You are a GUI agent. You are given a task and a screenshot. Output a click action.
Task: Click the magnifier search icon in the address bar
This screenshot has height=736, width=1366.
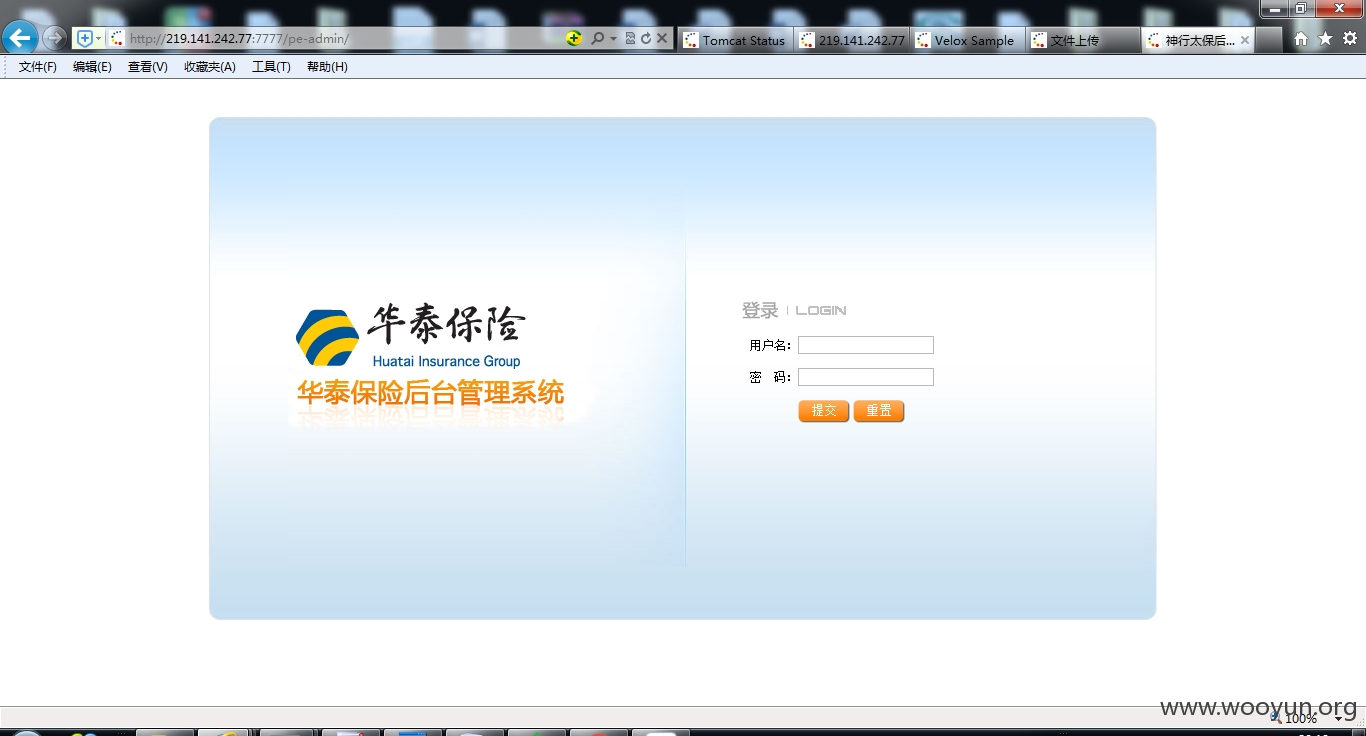click(x=598, y=39)
